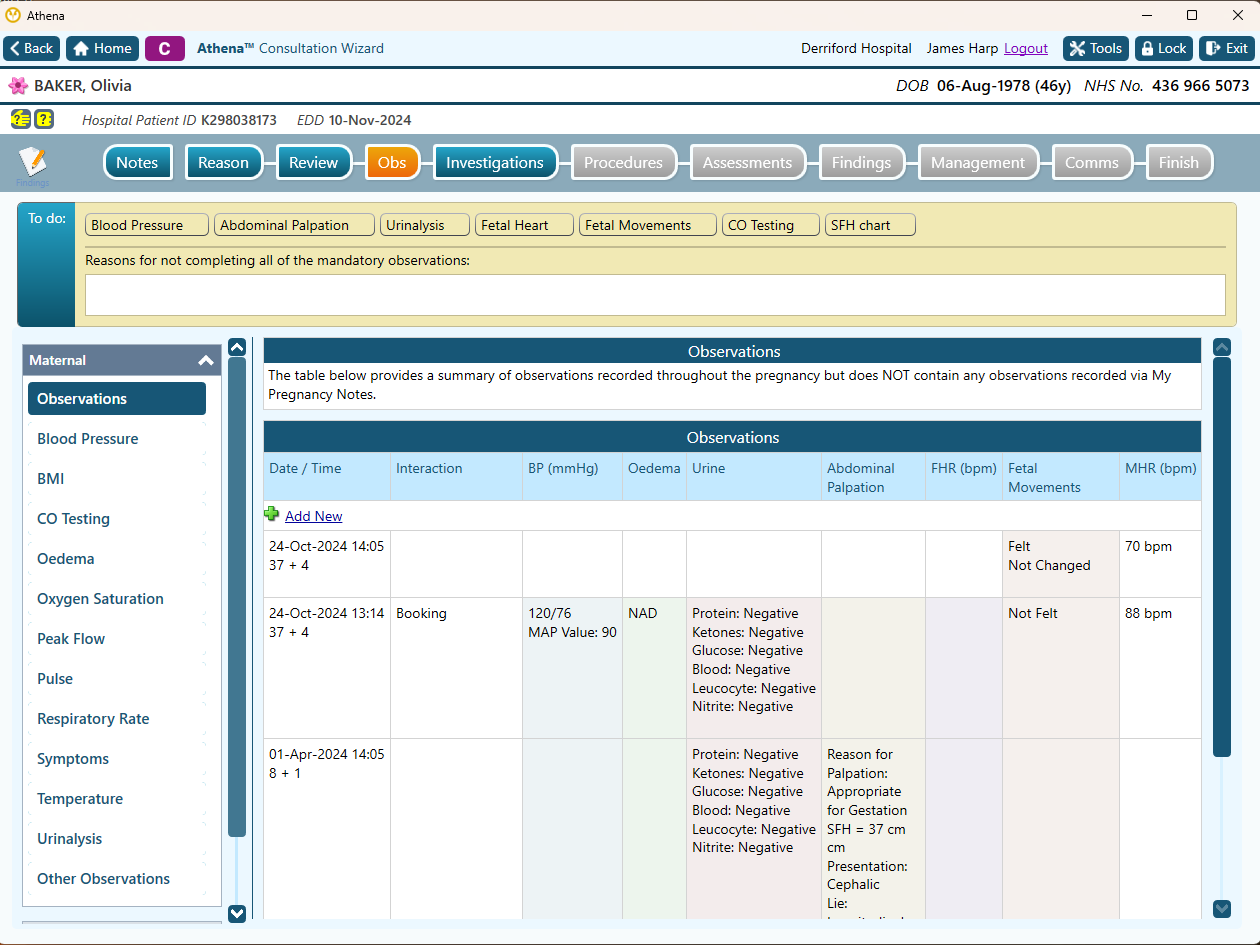This screenshot has width=1260, height=945.
Task: Select Blood Pressure in the sidebar
Action: point(117,439)
